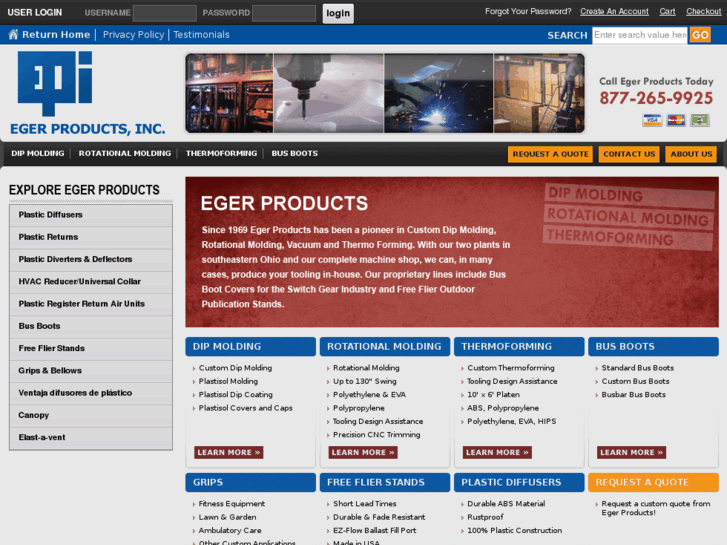Open the Thermoforming nav menu item
The width and height of the screenshot is (727, 545).
pyautogui.click(x=221, y=153)
